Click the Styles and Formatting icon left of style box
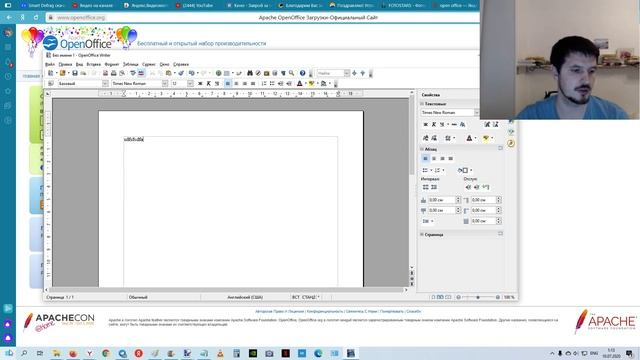This screenshot has width=640, height=360. pyautogui.click(x=51, y=83)
